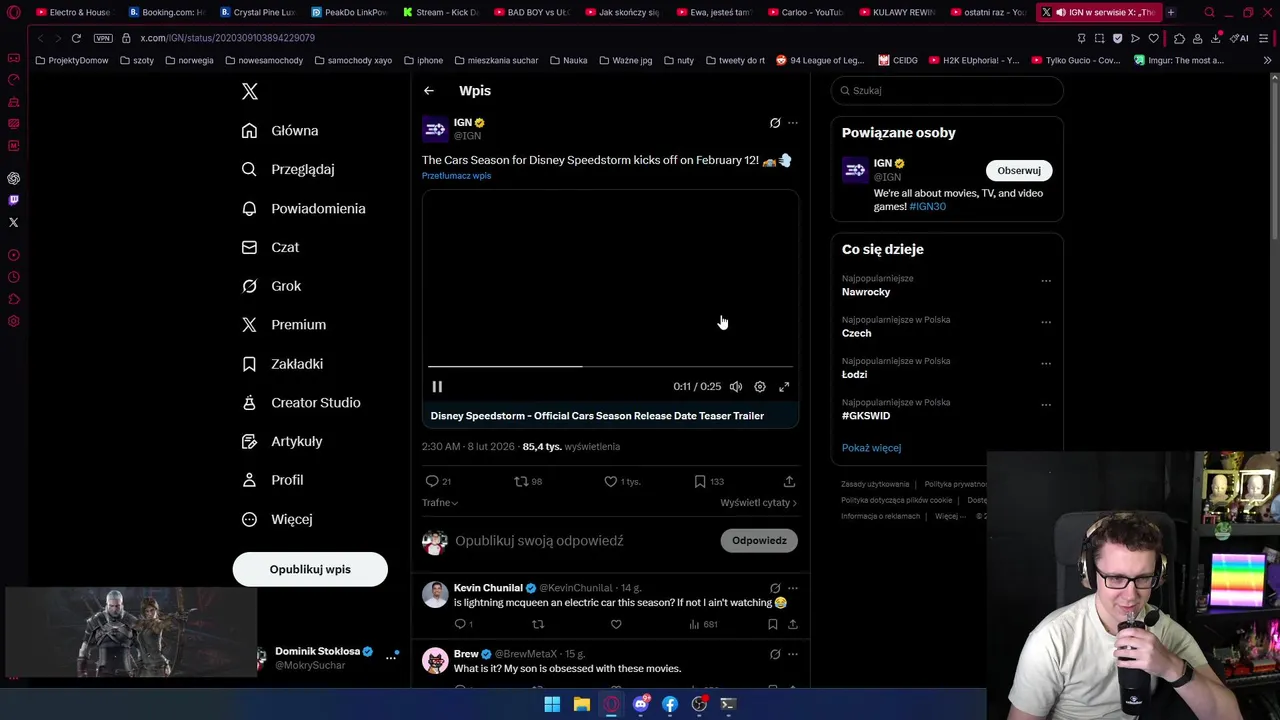Open Grok in the sidebar
Viewport: 1280px width, 720px height.
tap(271, 286)
